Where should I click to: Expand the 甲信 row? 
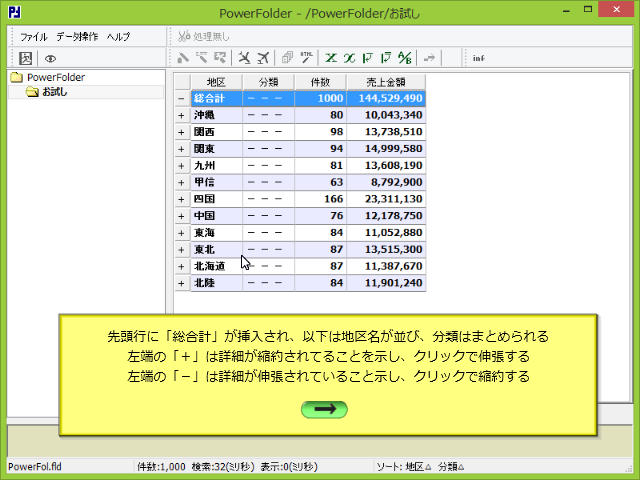coord(182,182)
